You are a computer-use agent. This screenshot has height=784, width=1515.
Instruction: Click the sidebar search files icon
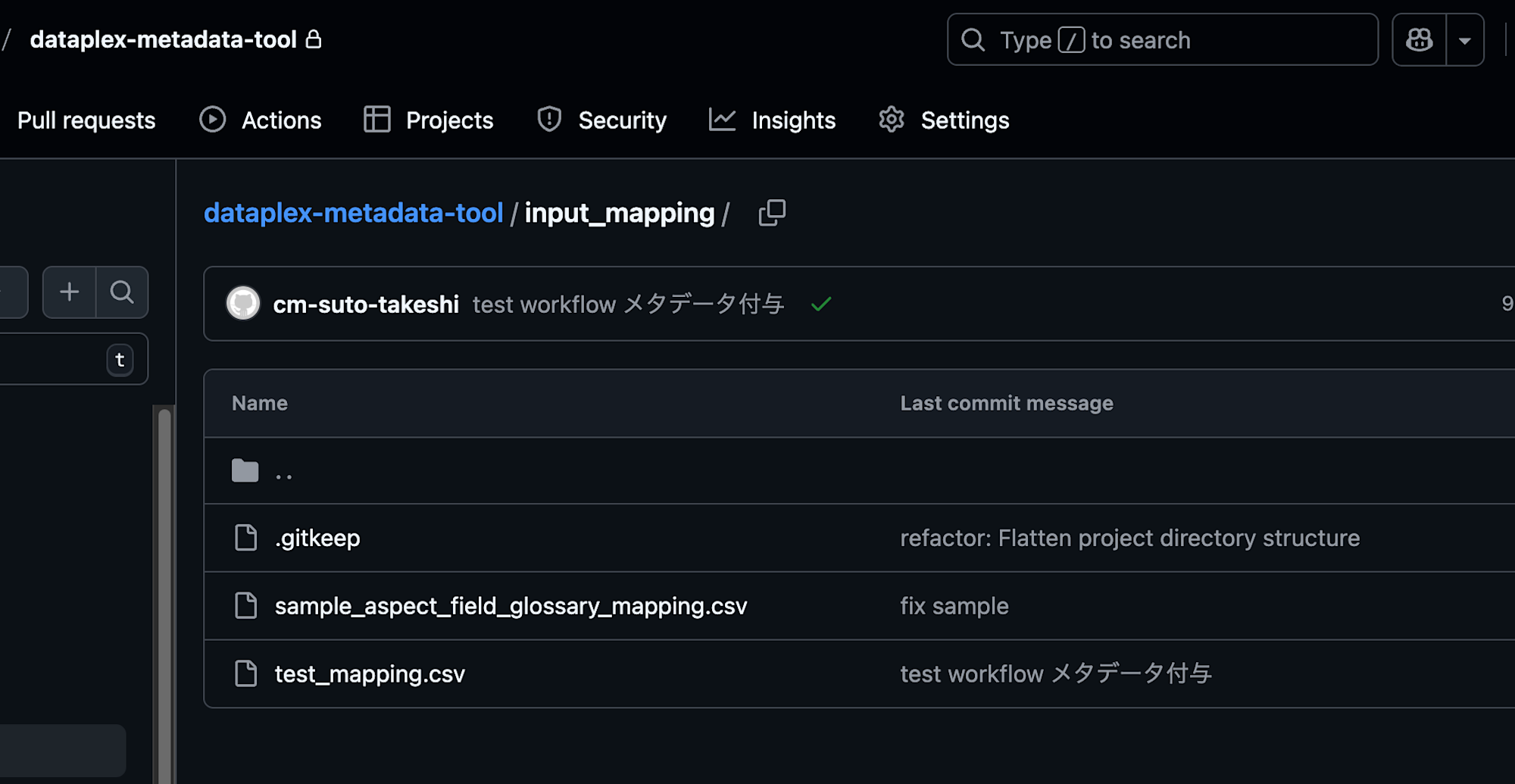click(122, 292)
